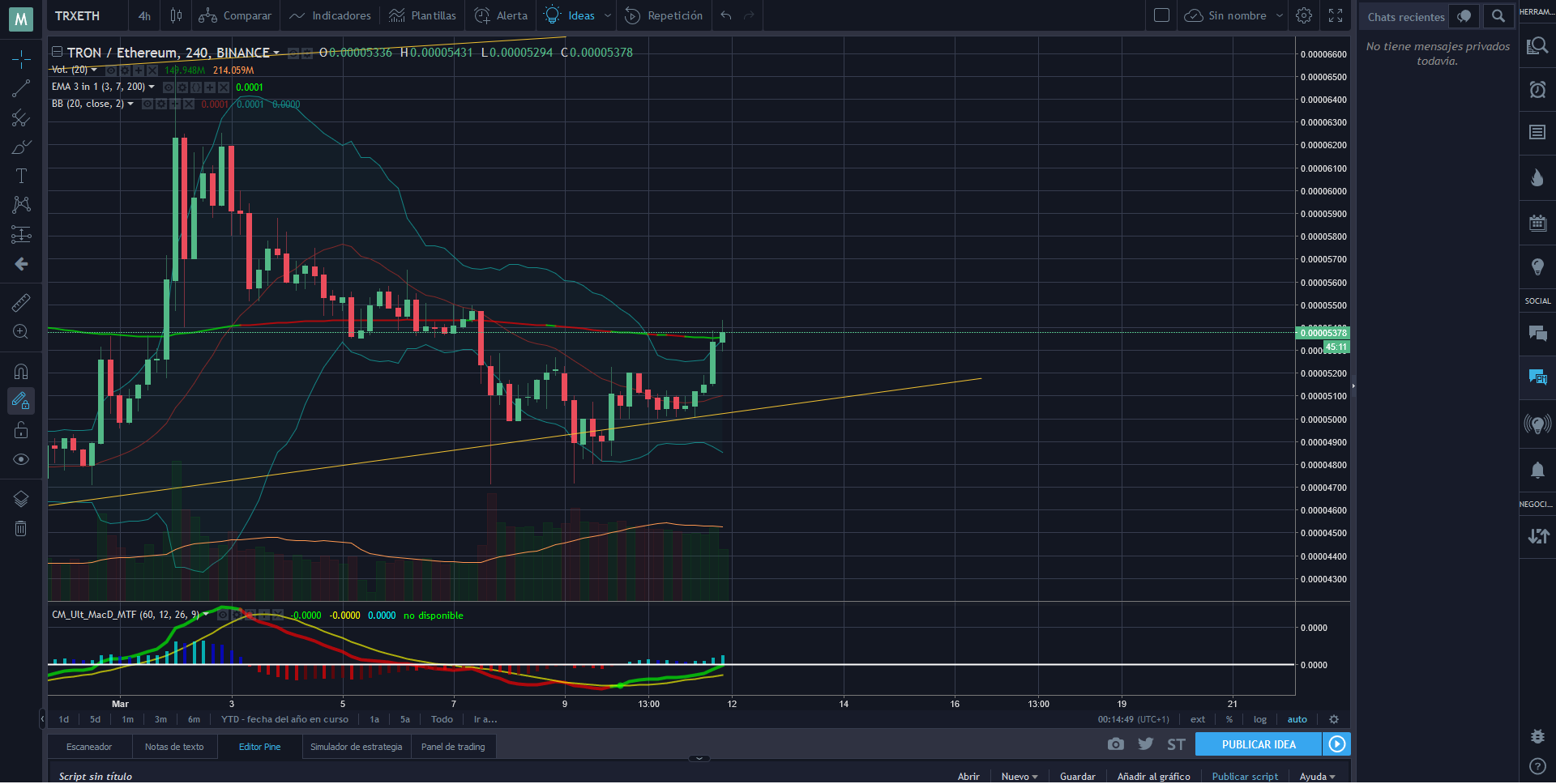Open chart settings gear in top bar
This screenshot has width=1556, height=784.
1304,15
